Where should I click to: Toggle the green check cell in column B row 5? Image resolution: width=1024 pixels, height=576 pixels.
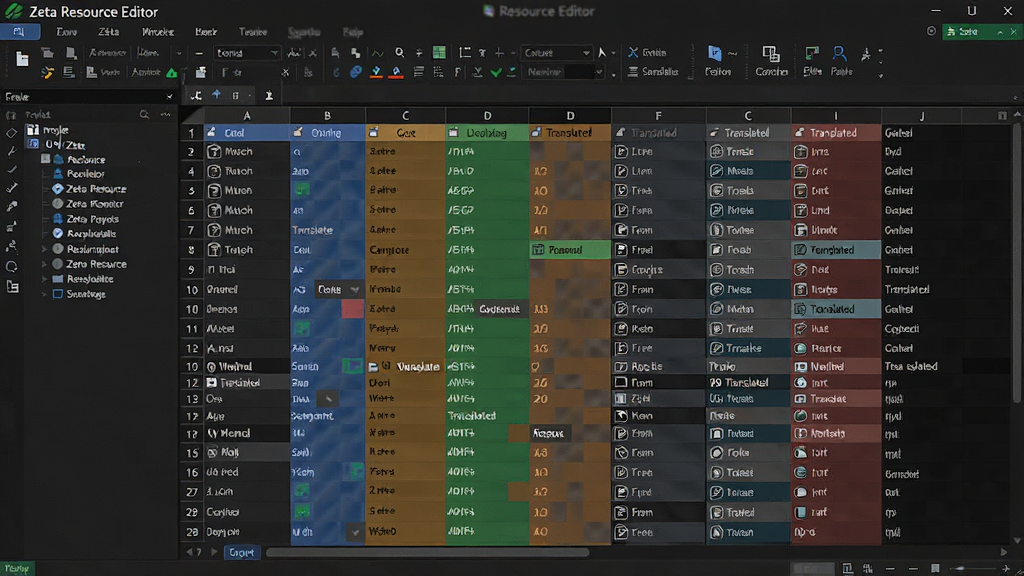coord(302,190)
